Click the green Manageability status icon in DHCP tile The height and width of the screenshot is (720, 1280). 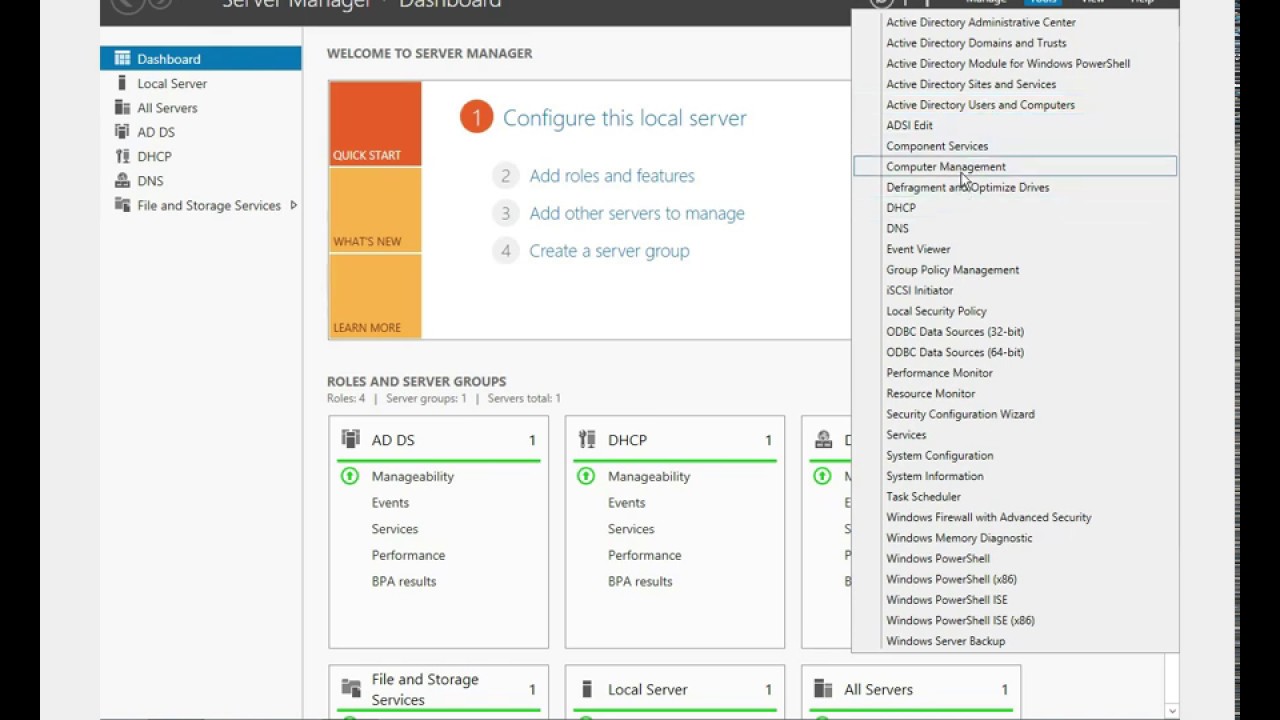pyautogui.click(x=586, y=476)
